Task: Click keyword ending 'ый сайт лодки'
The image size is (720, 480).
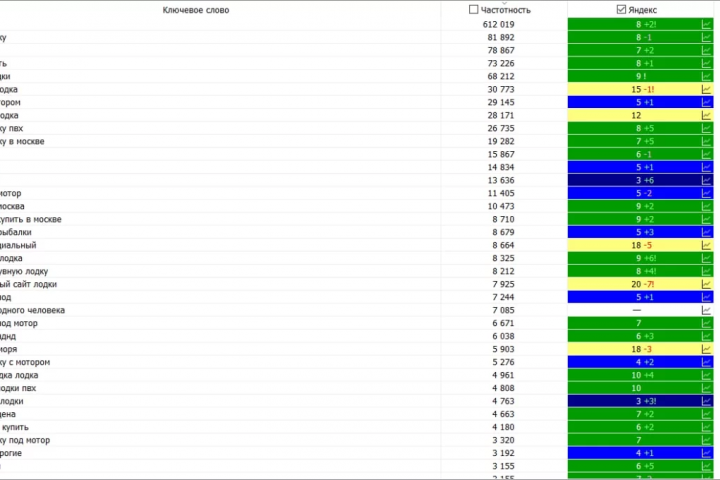Action: click(x=28, y=284)
